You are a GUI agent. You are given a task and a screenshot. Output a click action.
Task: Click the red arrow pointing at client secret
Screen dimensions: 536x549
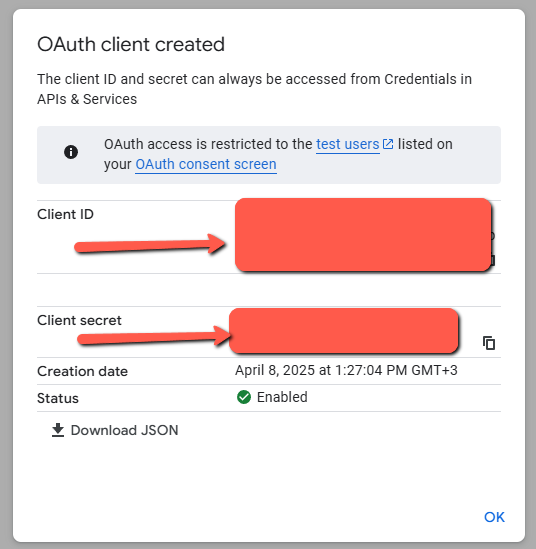click(154, 336)
